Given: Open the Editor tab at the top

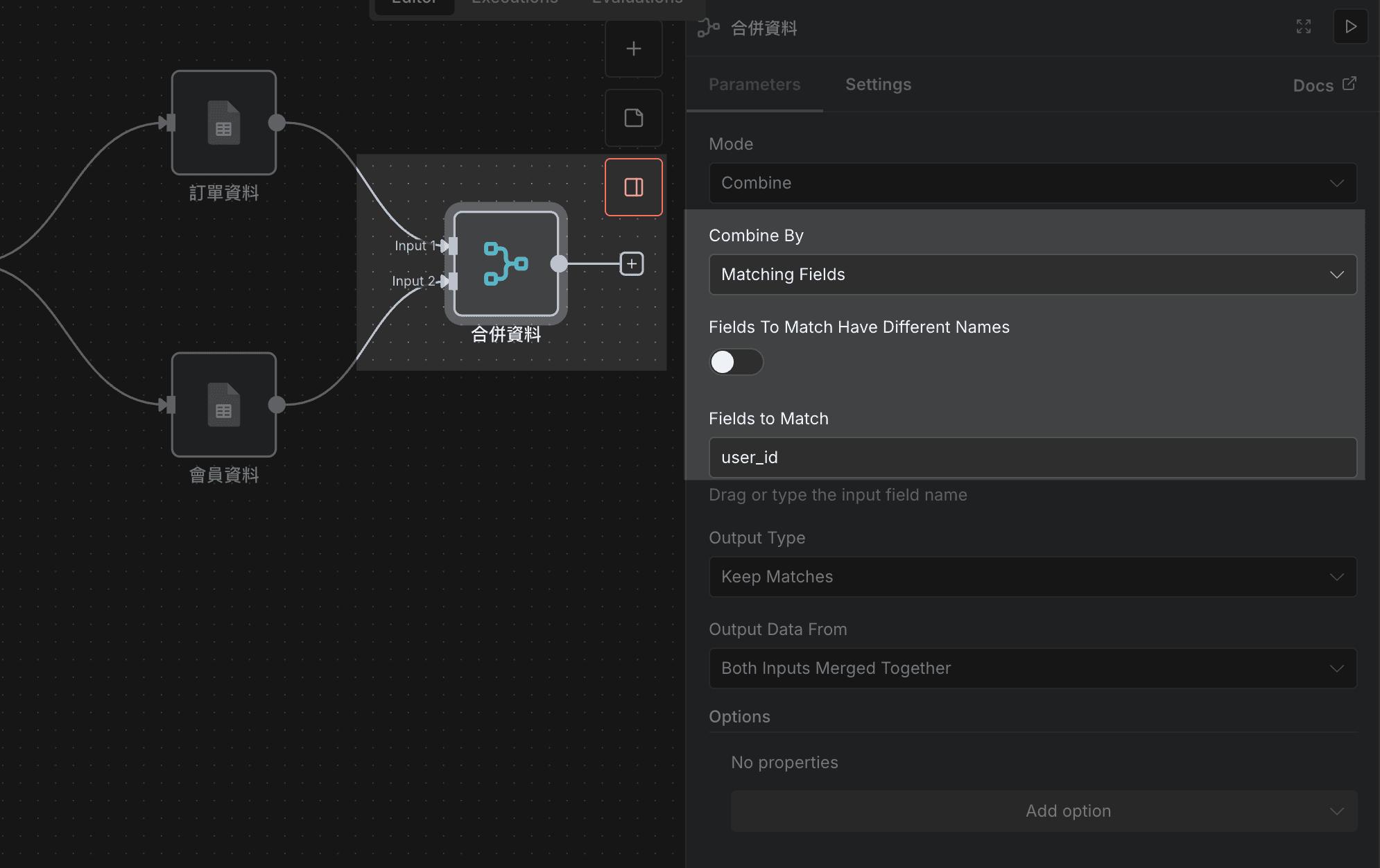Looking at the screenshot, I should click(x=414, y=4).
